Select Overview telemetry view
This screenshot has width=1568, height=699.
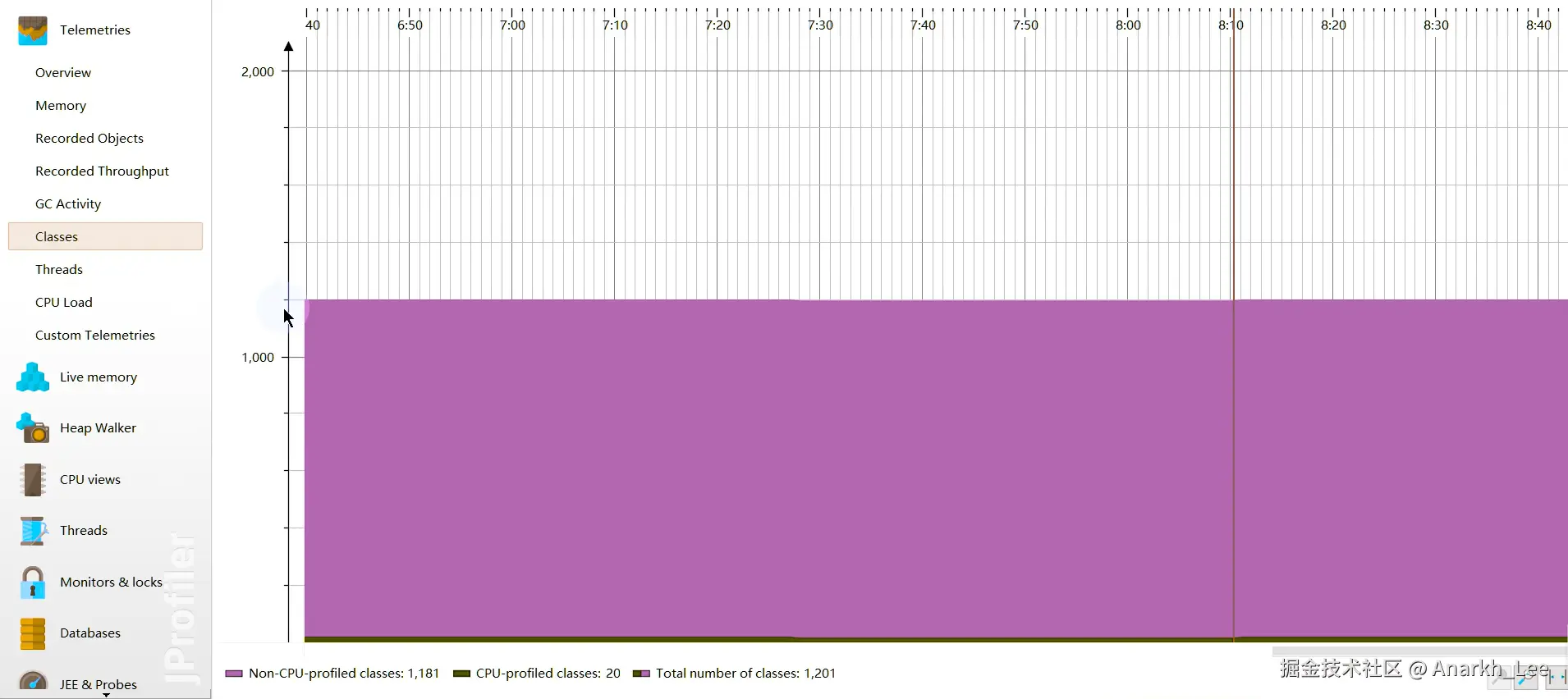63,72
